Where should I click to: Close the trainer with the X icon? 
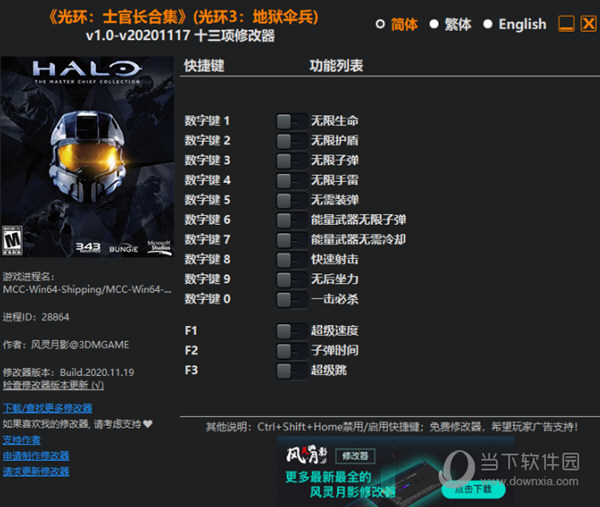(589, 24)
